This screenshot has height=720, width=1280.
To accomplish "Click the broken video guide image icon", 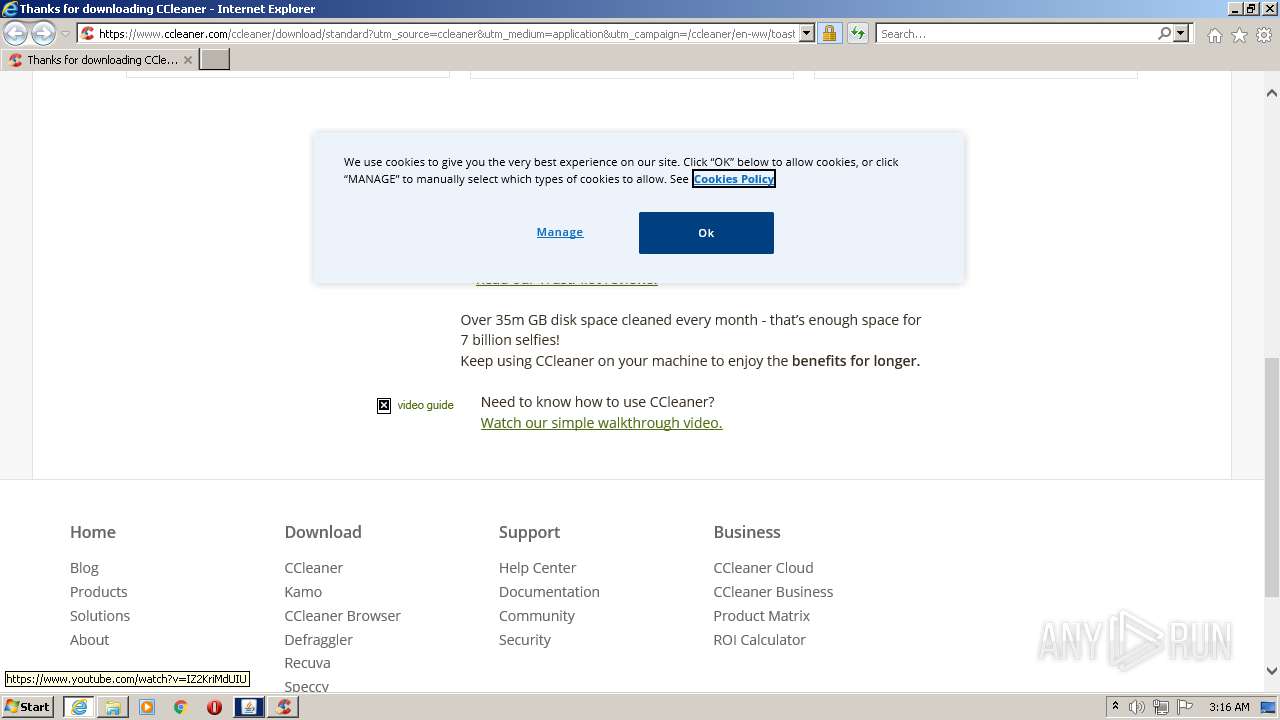I will click(x=384, y=405).
